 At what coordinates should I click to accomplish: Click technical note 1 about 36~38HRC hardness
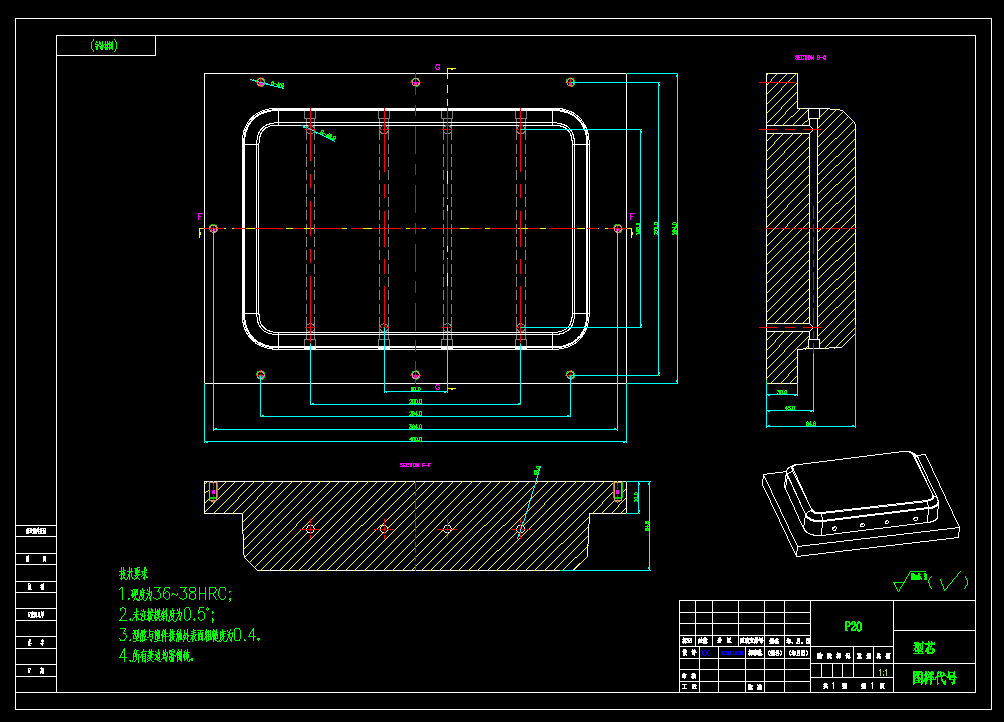coord(175,594)
